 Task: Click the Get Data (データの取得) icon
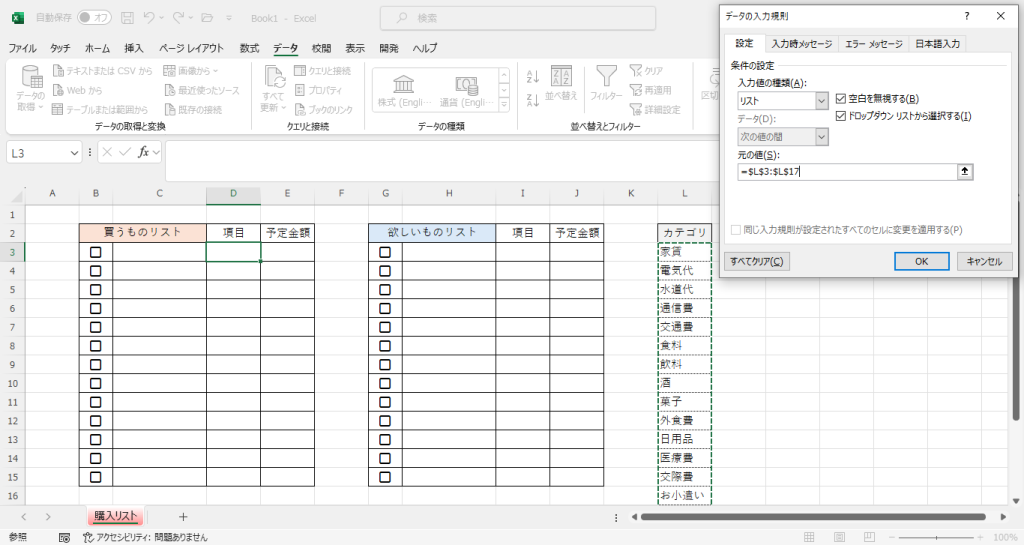(x=30, y=78)
